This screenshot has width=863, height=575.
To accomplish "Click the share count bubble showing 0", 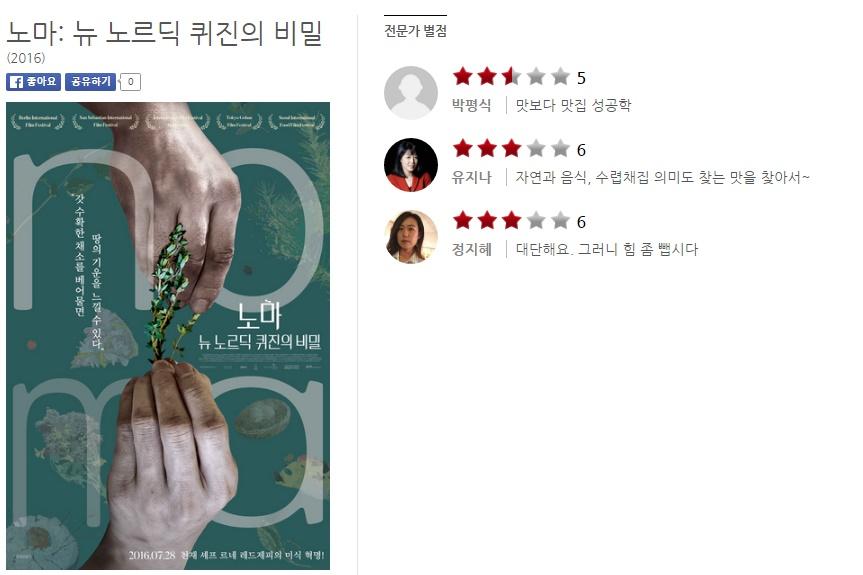I will click(x=130, y=81).
